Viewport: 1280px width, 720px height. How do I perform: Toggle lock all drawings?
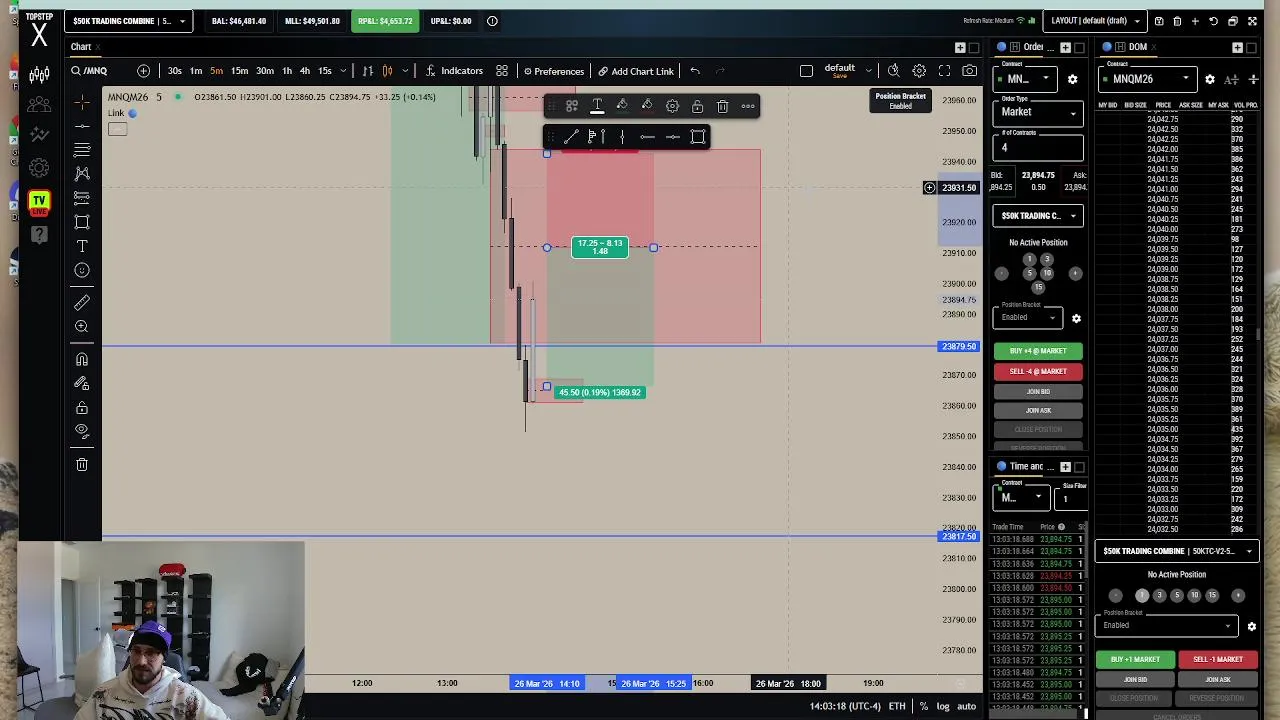click(82, 408)
